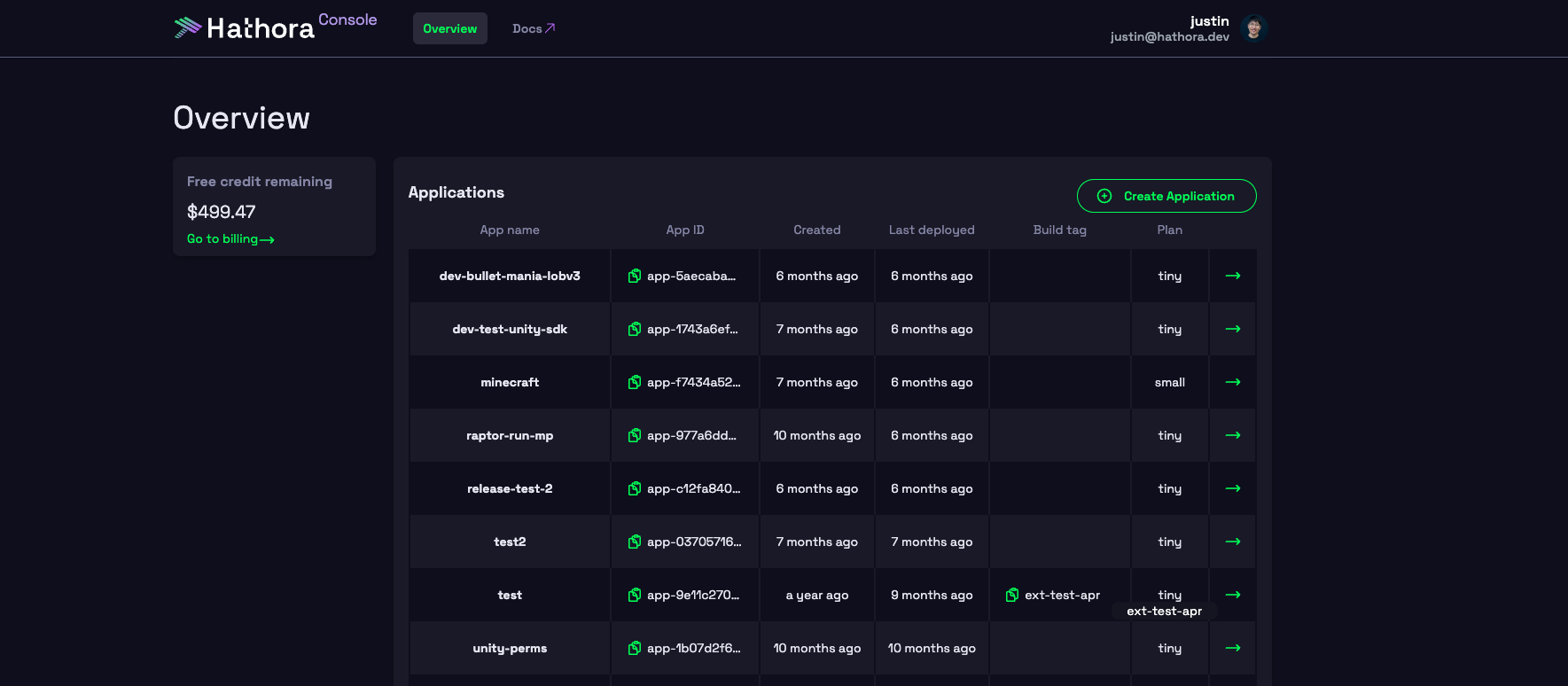Open the test app row arrow
The height and width of the screenshot is (686, 1568).
(x=1232, y=595)
